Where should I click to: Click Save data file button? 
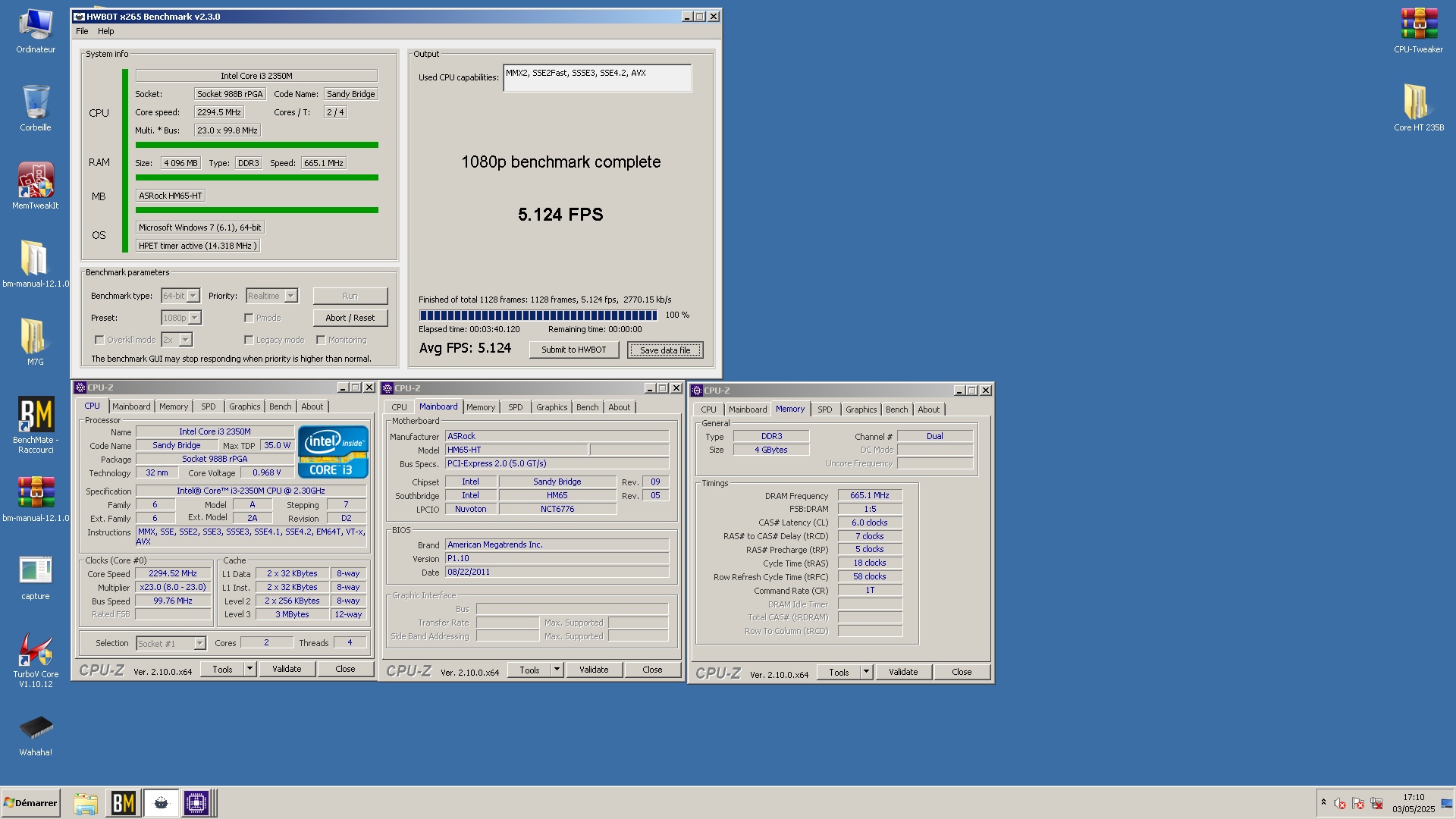pyautogui.click(x=665, y=350)
